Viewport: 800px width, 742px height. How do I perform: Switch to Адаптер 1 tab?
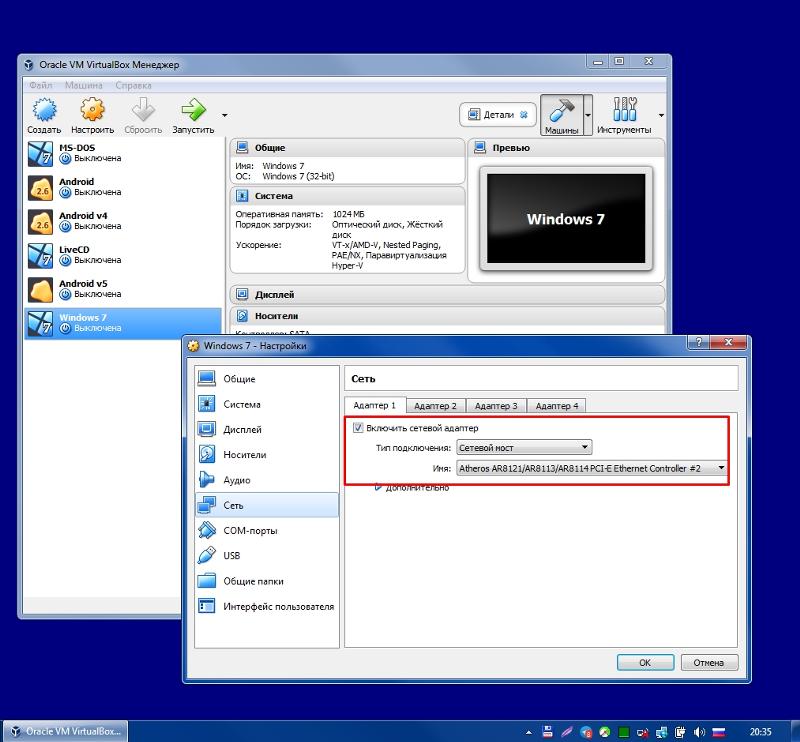pos(374,405)
